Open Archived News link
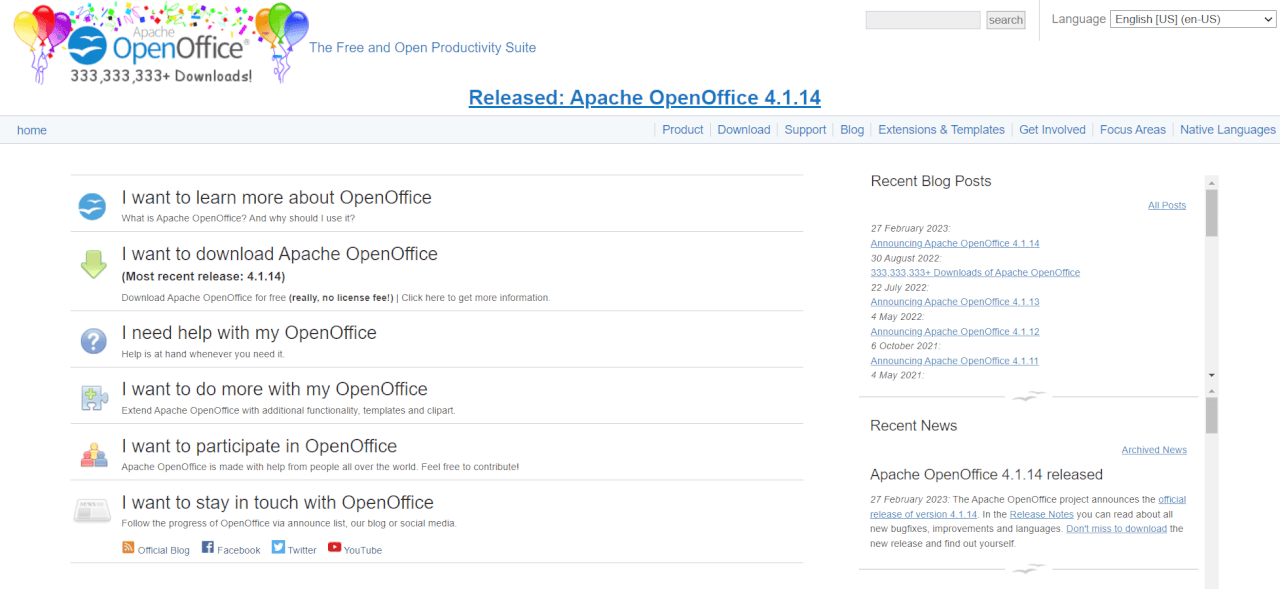 [1154, 450]
